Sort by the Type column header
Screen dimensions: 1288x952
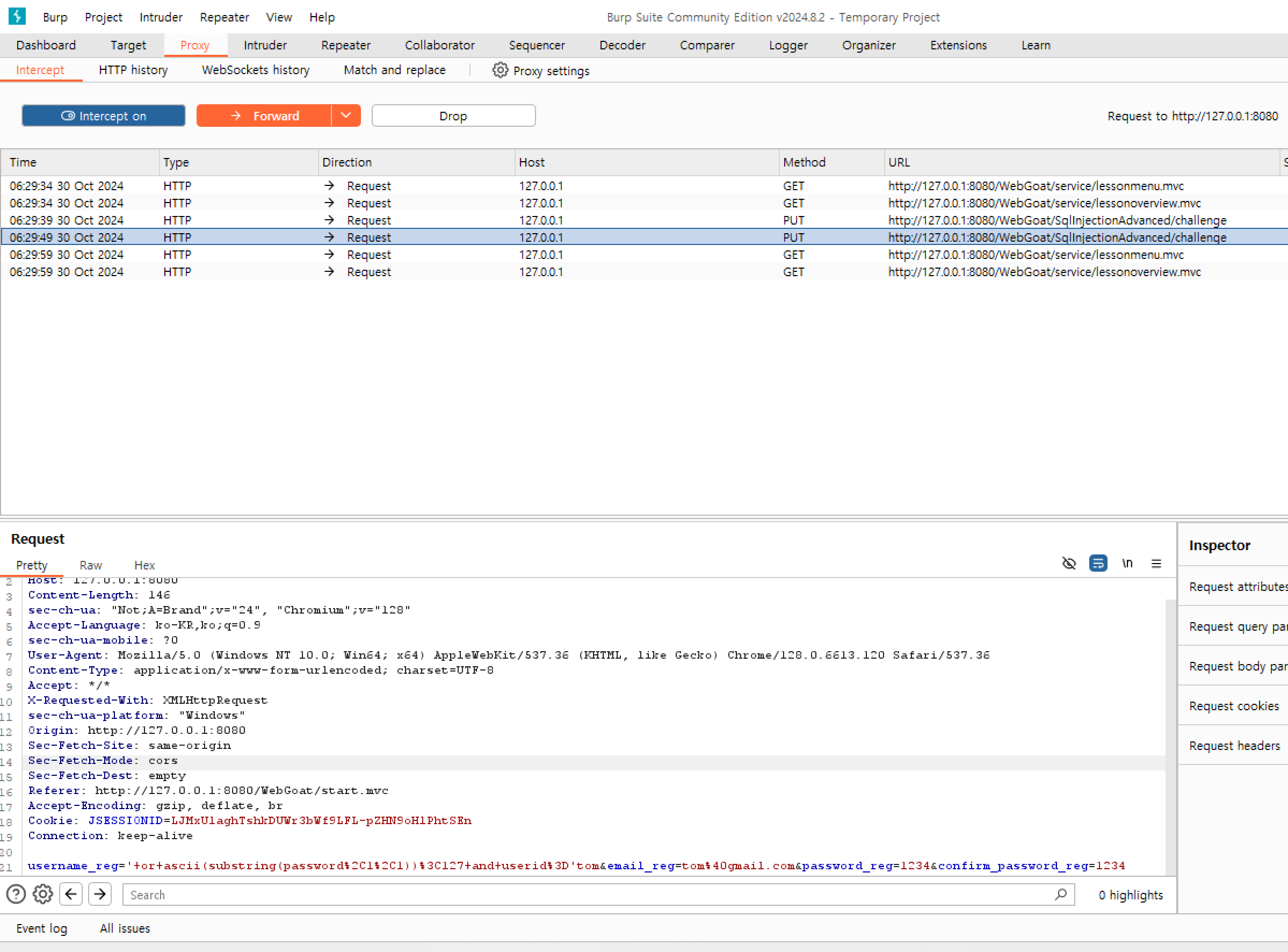(238, 162)
